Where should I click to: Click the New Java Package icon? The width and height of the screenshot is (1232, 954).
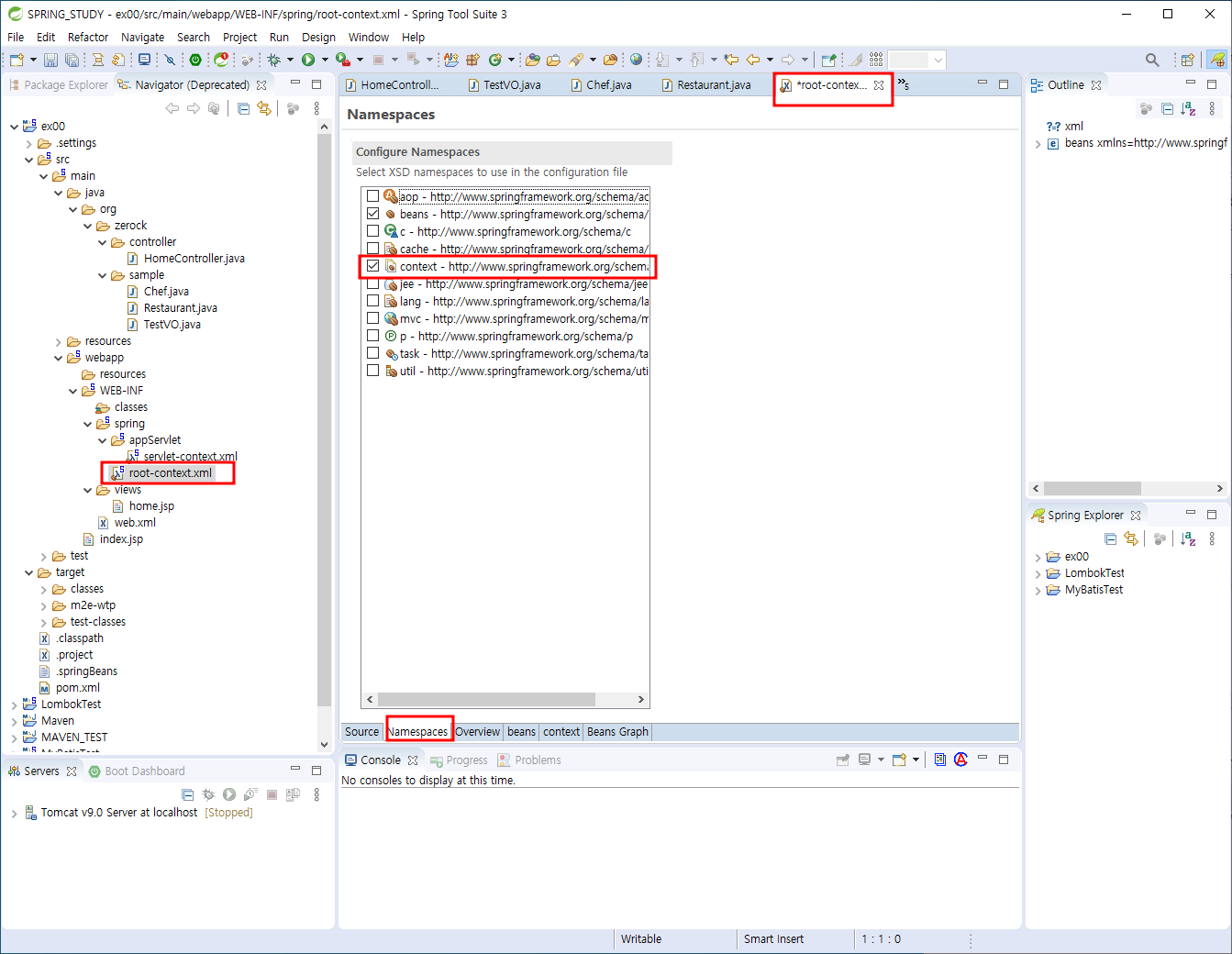tap(473, 60)
